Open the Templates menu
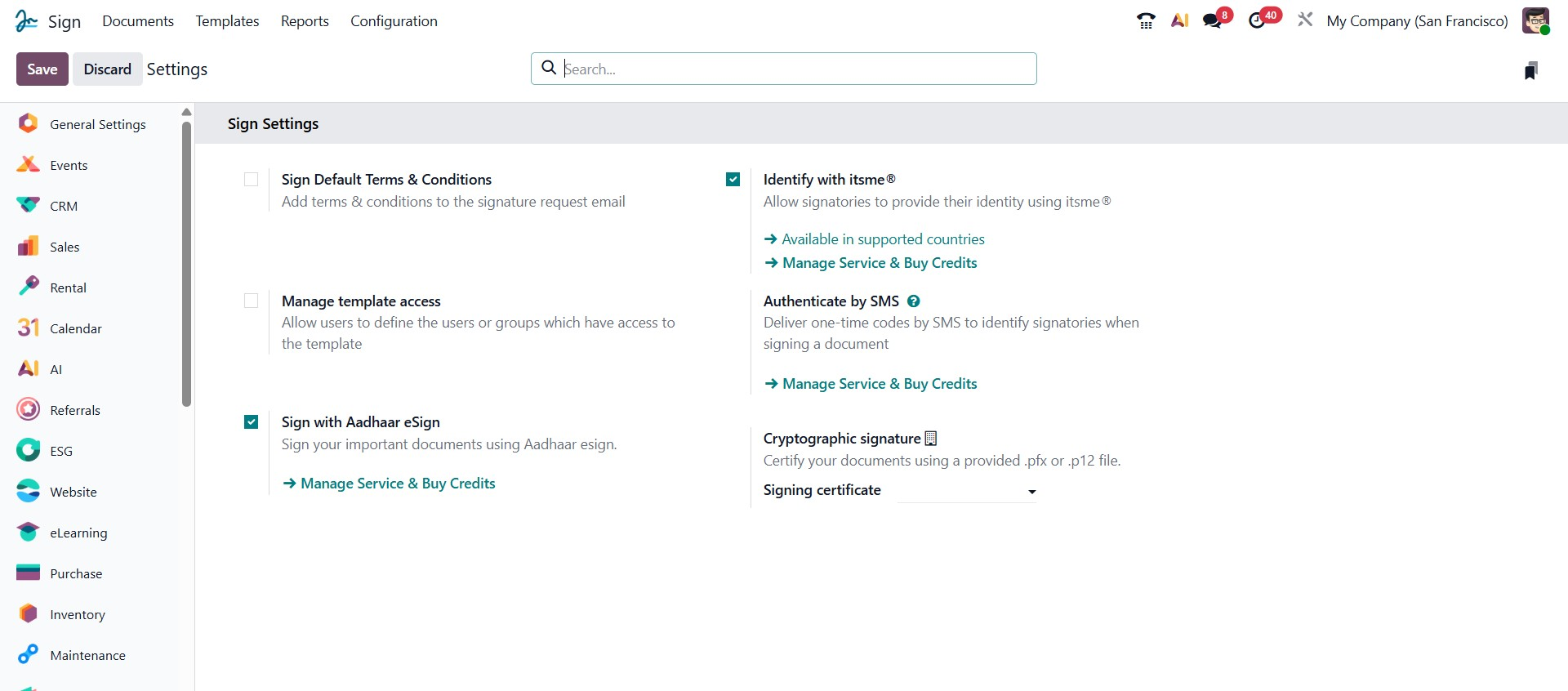The height and width of the screenshot is (691, 1568). tap(227, 21)
